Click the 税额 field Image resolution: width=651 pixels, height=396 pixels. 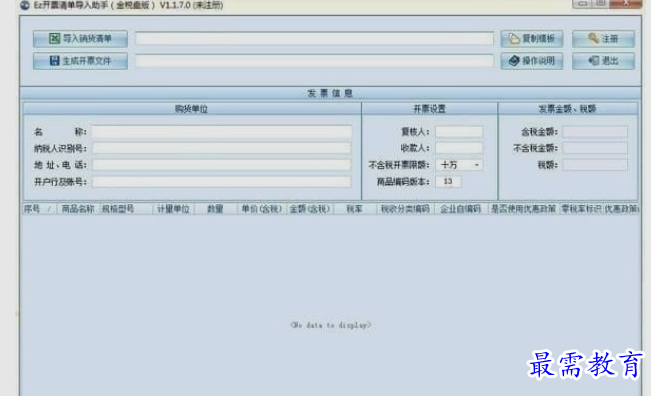tap(595, 165)
